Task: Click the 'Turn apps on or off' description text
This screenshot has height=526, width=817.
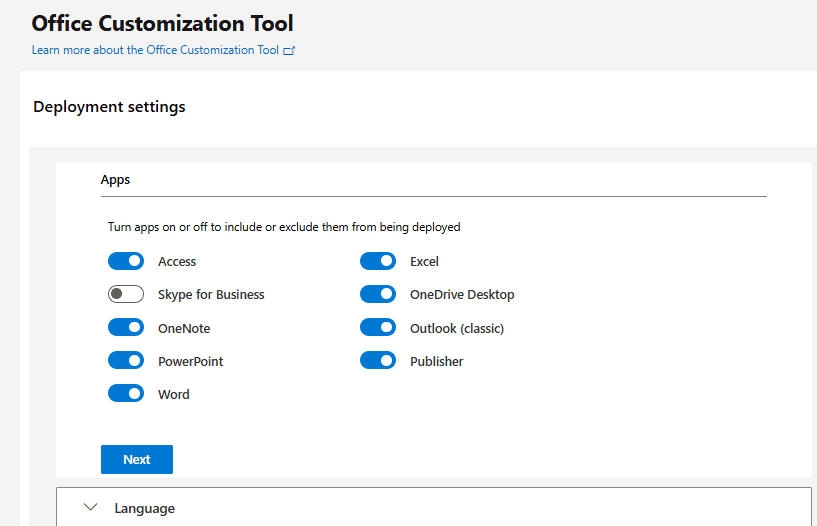Action: click(284, 227)
